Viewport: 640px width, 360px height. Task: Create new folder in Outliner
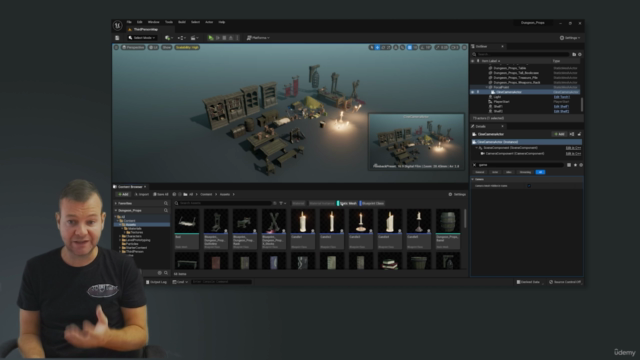[574, 54]
